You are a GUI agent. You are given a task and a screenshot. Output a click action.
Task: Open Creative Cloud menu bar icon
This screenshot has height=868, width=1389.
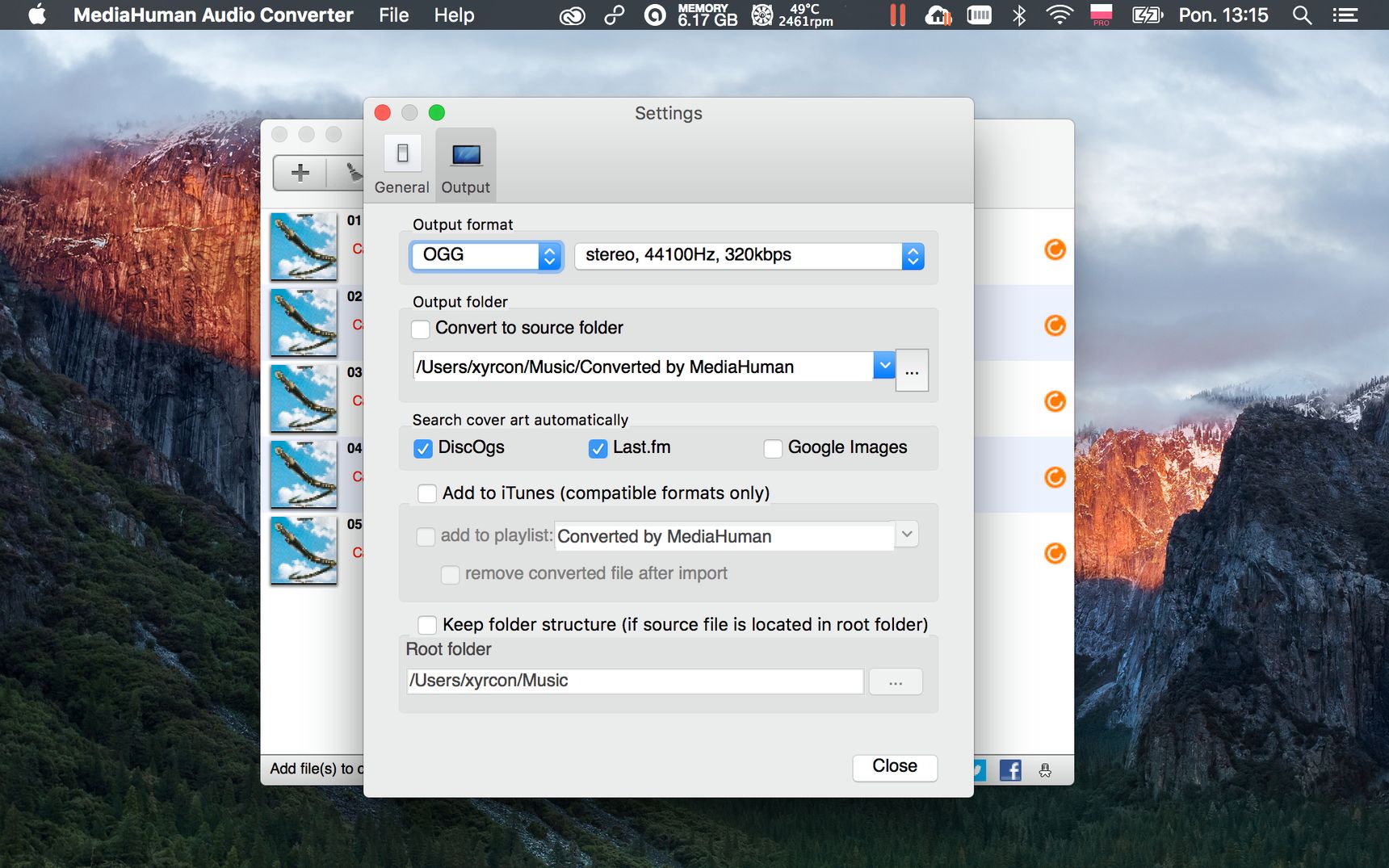[x=572, y=15]
